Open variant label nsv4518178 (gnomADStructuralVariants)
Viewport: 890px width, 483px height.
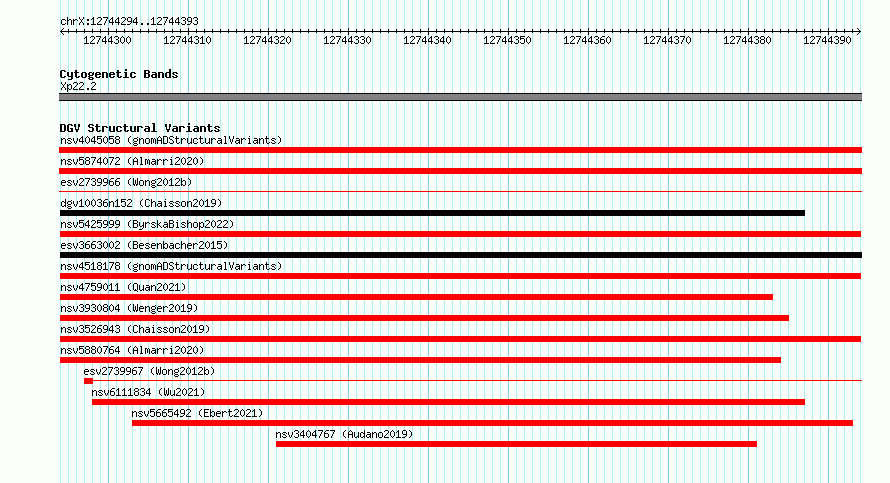[171, 266]
